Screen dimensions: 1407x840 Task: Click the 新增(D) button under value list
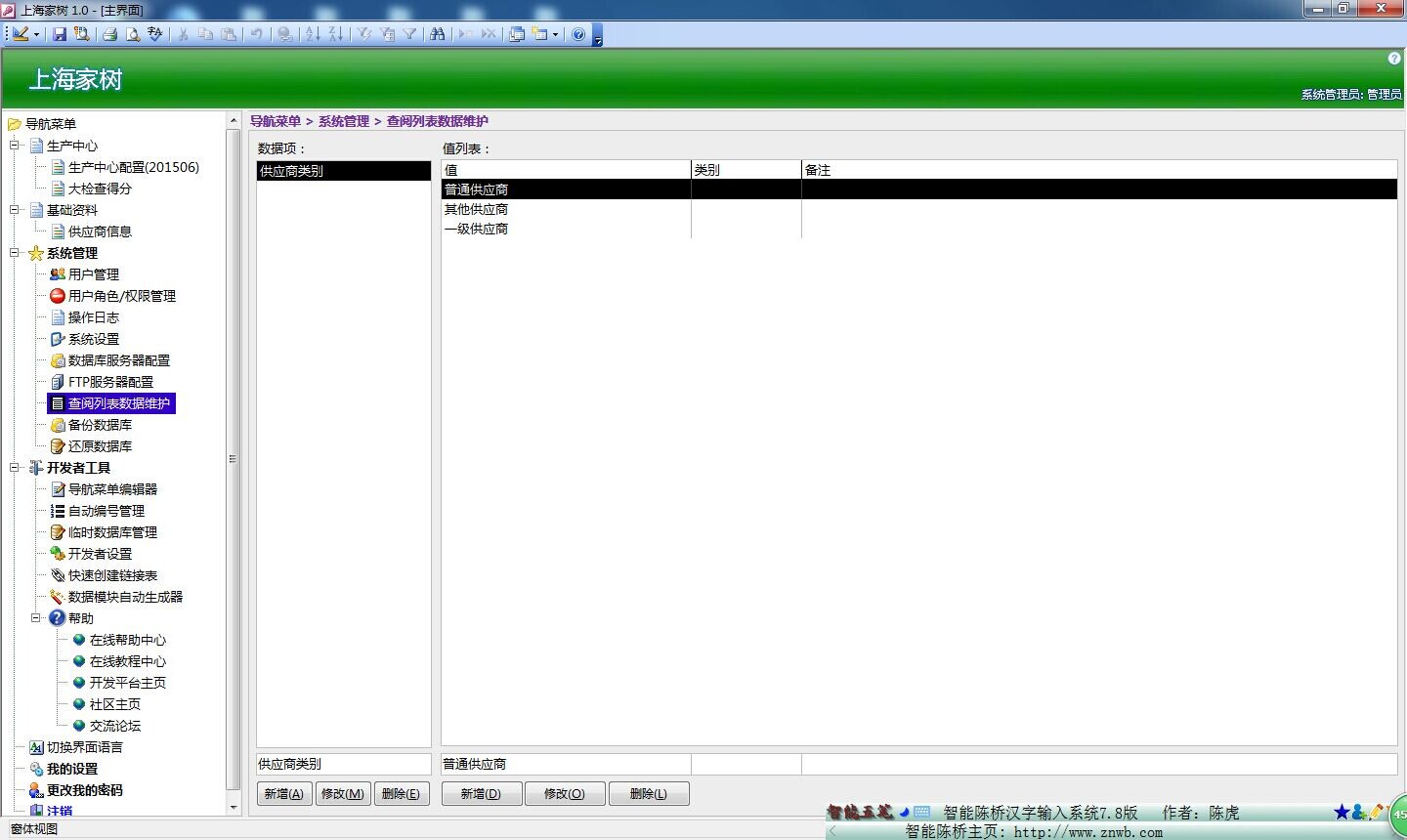pyautogui.click(x=481, y=794)
